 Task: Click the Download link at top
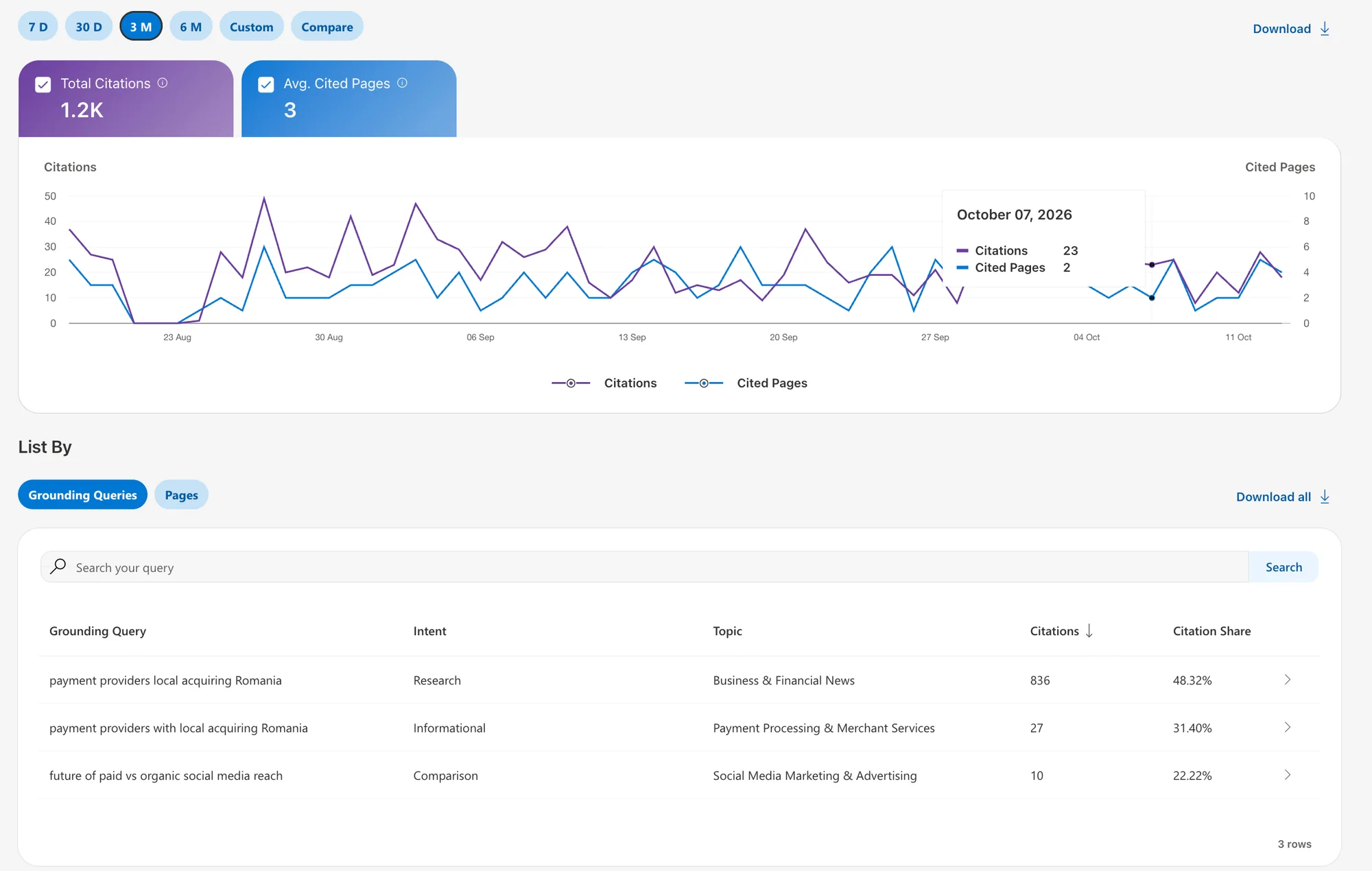click(1291, 29)
